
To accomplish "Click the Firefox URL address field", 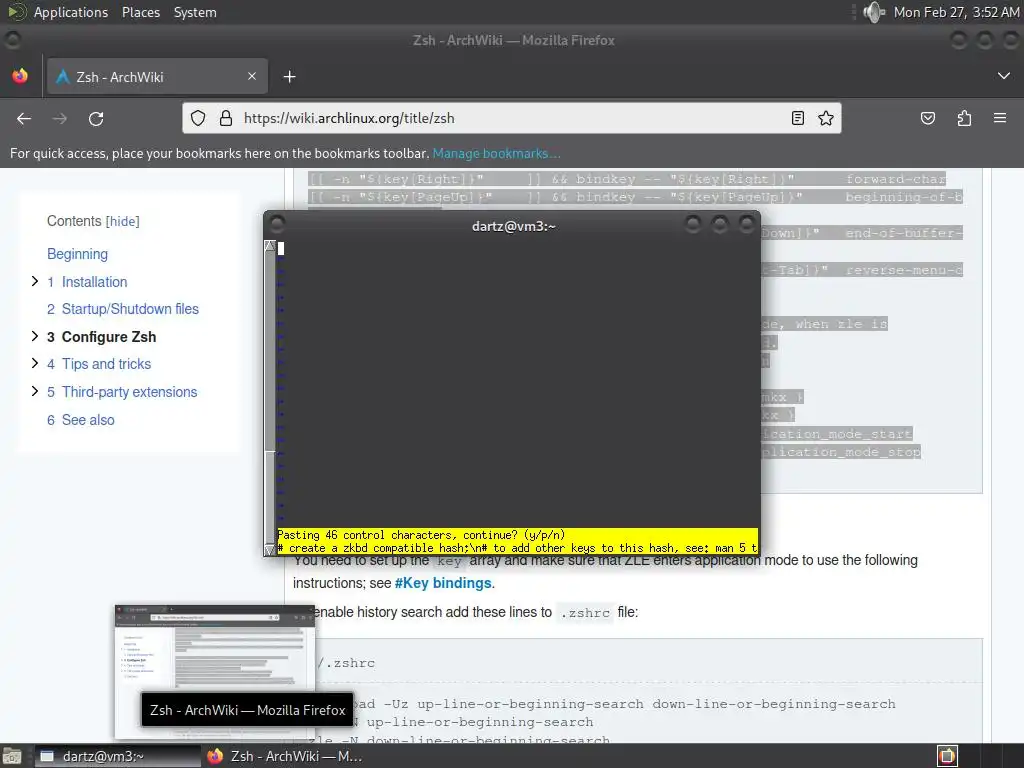I will pyautogui.click(x=513, y=118).
